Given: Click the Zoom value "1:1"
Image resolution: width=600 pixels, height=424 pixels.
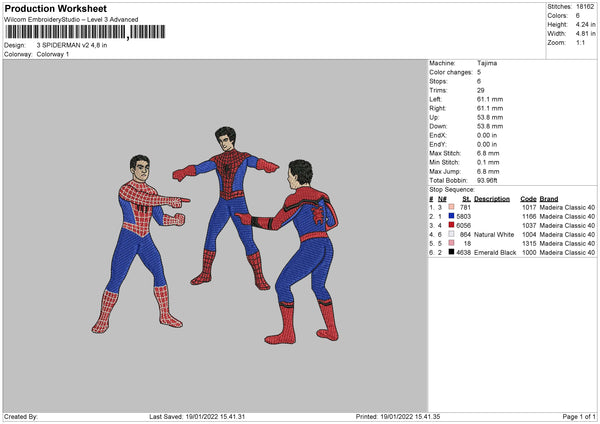Looking at the screenshot, I should pyautogui.click(x=580, y=42).
